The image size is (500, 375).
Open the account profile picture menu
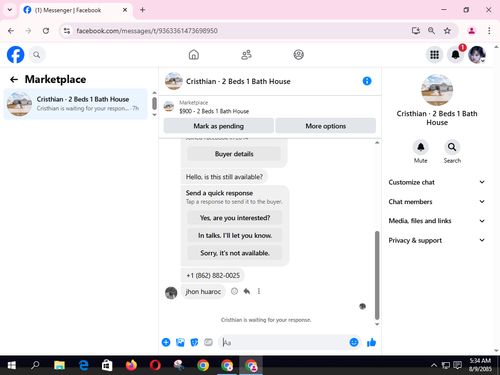pos(477,55)
